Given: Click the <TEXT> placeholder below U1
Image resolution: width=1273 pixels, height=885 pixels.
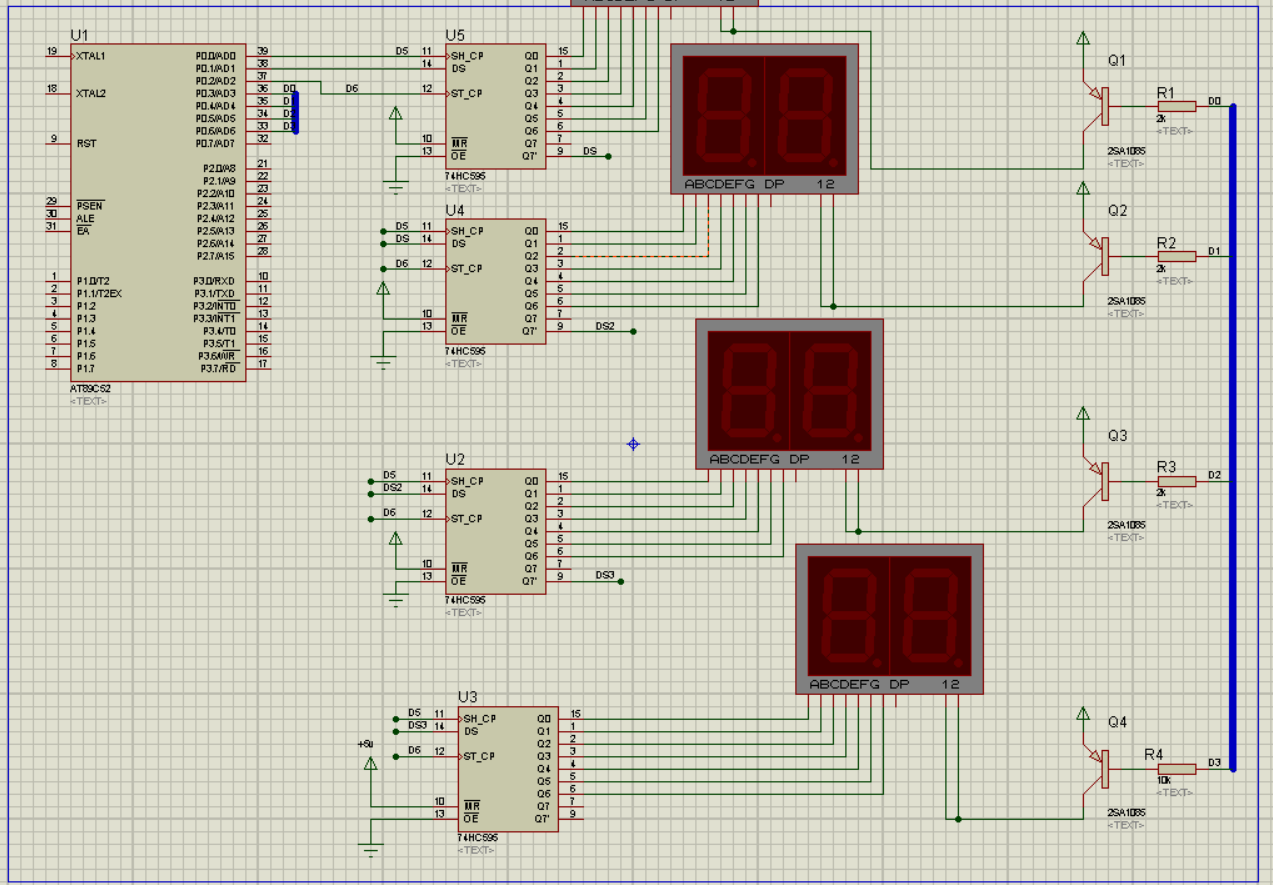Looking at the screenshot, I should click(88, 401).
